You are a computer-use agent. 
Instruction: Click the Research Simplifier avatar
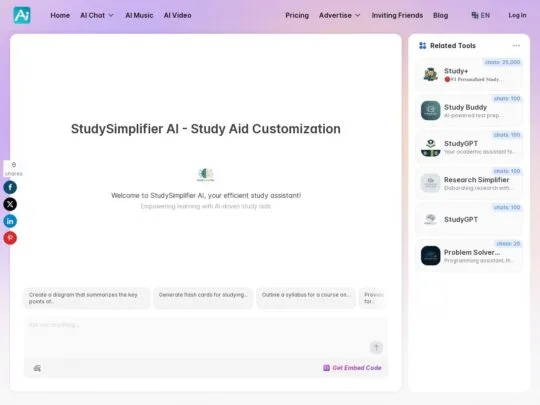[x=430, y=183]
